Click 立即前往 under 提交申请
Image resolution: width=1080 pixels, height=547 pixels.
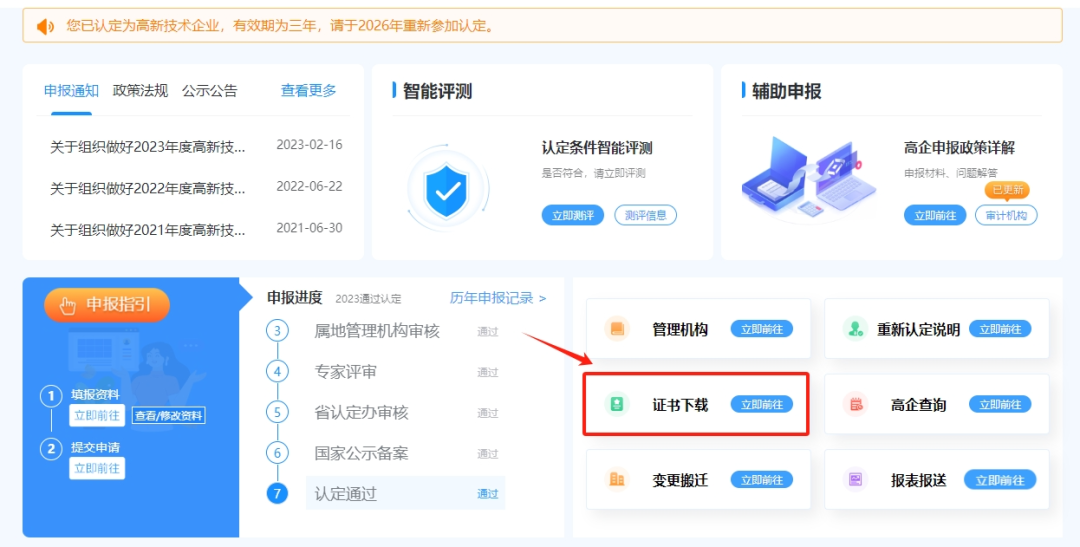click(x=97, y=468)
